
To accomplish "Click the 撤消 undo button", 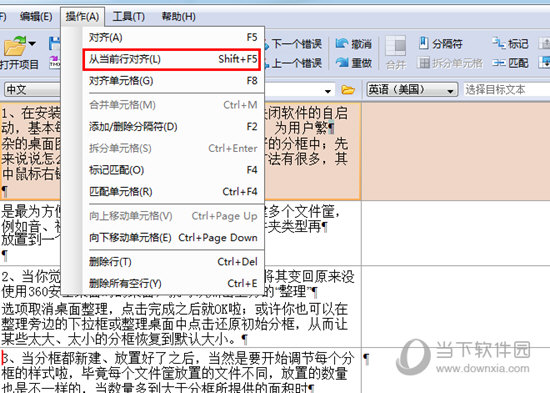I will click(354, 44).
